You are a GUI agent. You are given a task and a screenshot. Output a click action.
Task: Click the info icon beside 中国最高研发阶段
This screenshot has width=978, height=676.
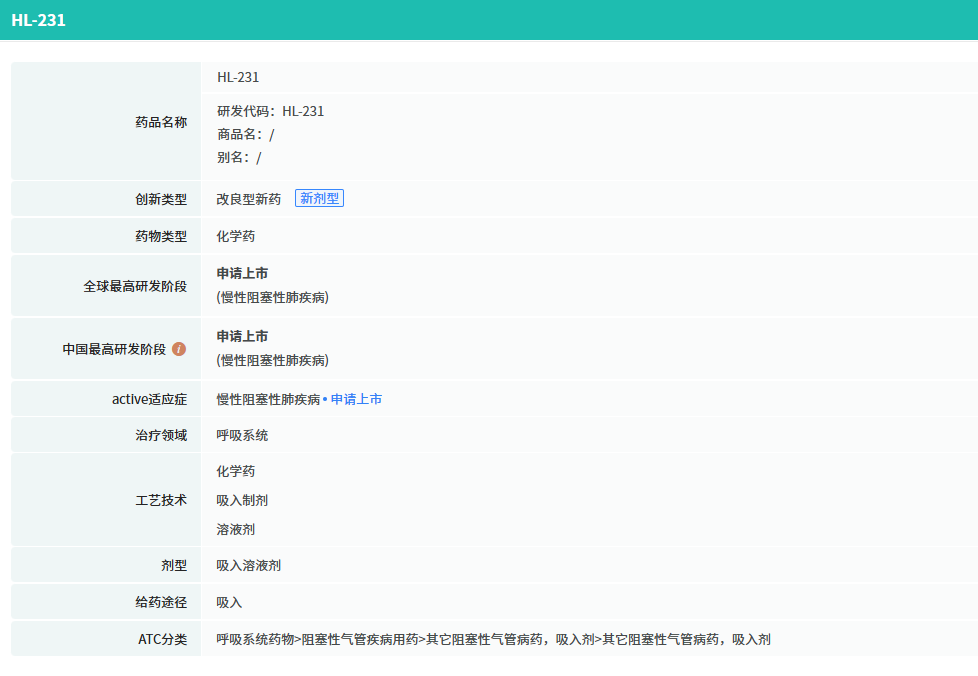[179, 349]
